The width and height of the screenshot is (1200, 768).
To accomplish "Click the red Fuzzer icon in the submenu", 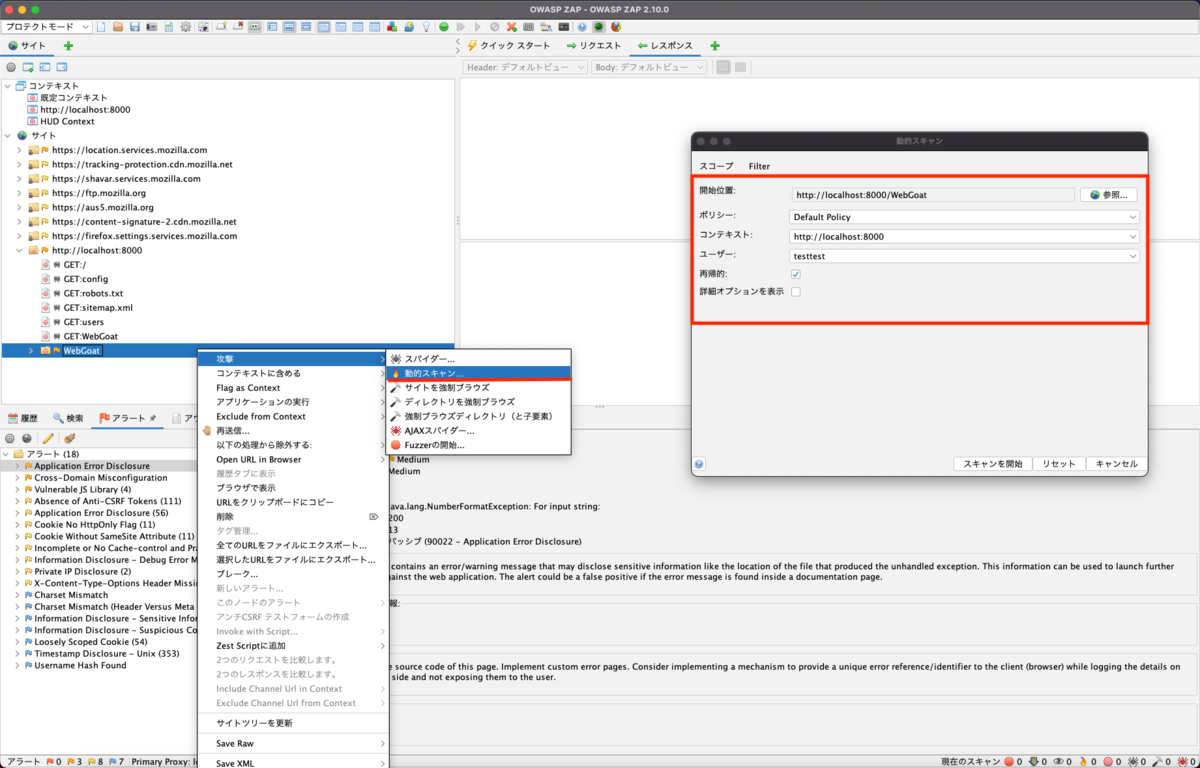I will pyautogui.click(x=396, y=445).
